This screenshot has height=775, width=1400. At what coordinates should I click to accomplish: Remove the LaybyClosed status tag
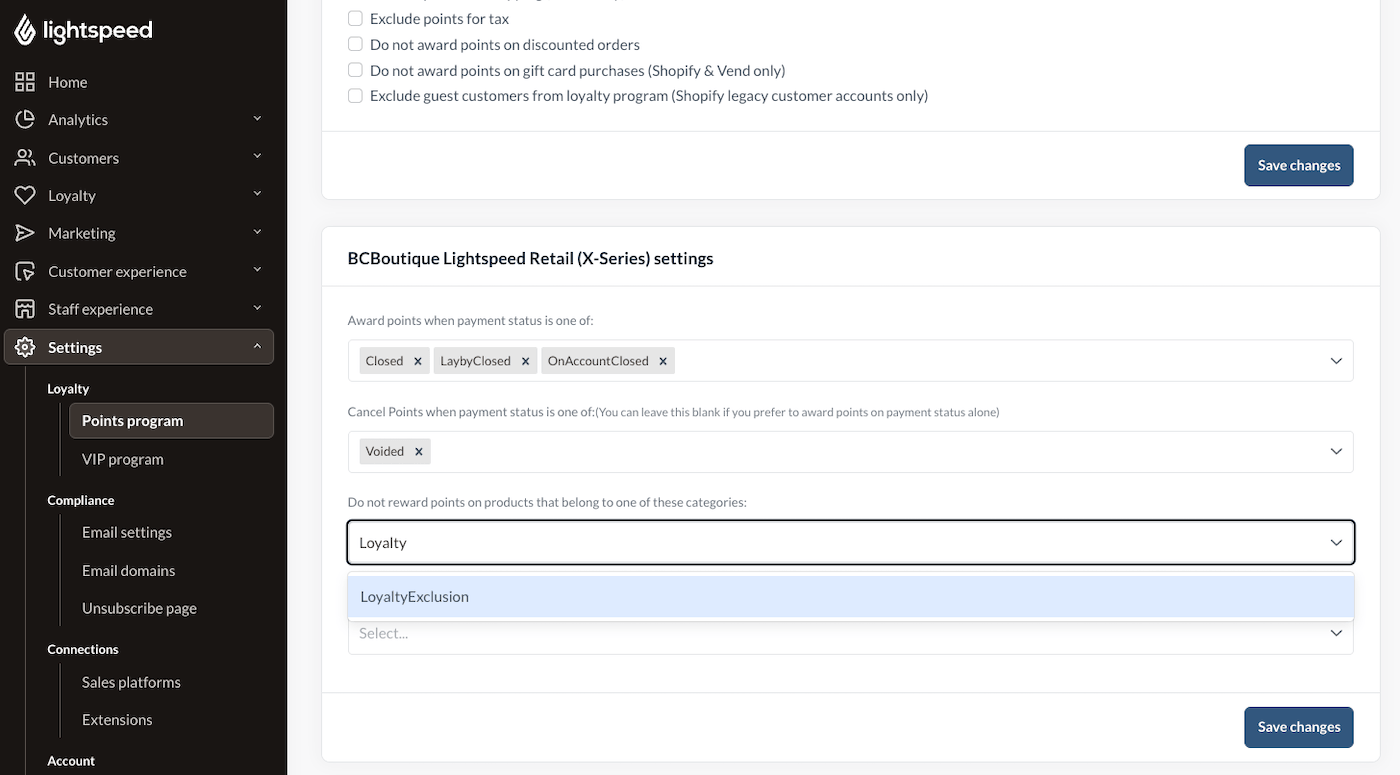[x=525, y=361]
